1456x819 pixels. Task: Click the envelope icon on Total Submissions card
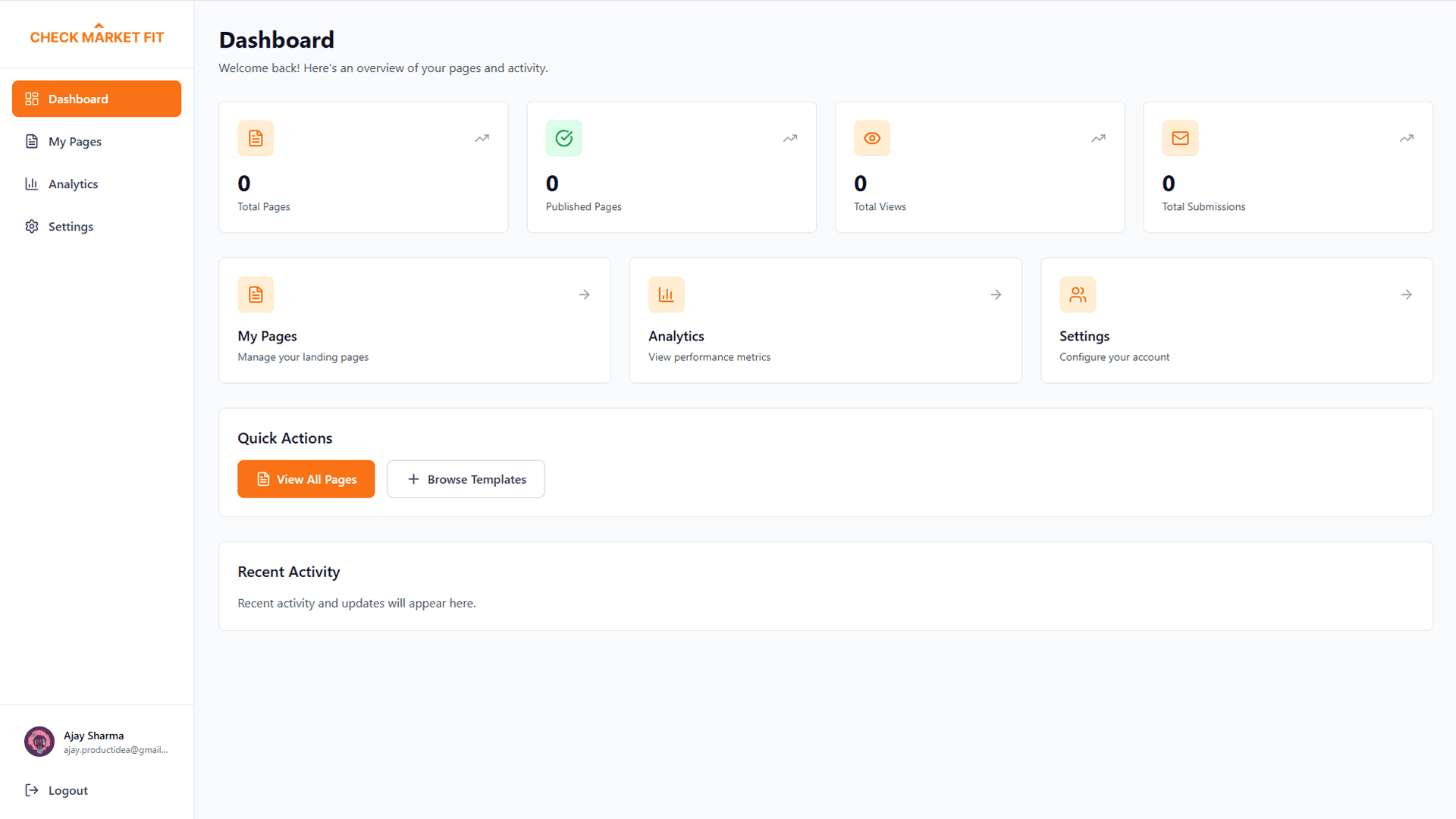(1179, 138)
